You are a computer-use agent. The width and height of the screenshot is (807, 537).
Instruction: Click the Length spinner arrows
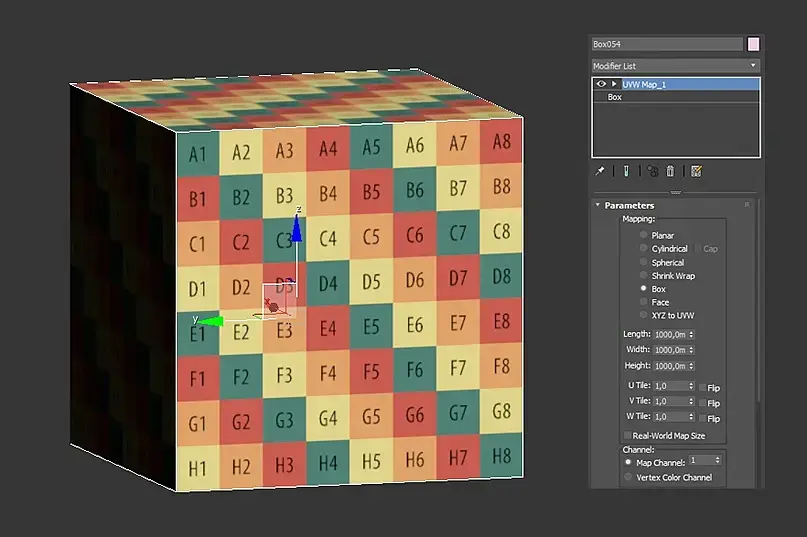pos(691,335)
